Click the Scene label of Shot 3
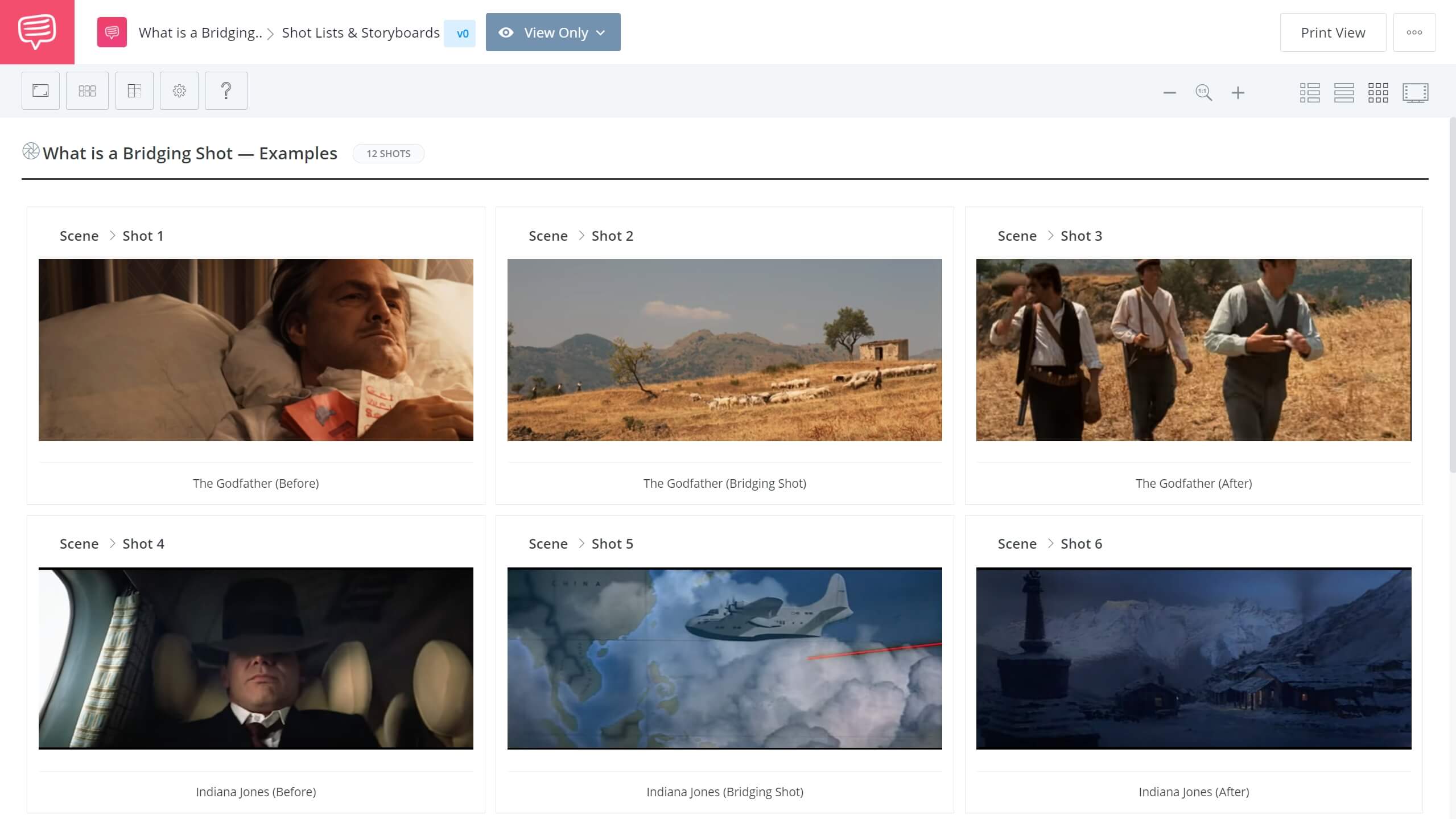Viewport: 1456px width, 819px height. pos(1017,236)
